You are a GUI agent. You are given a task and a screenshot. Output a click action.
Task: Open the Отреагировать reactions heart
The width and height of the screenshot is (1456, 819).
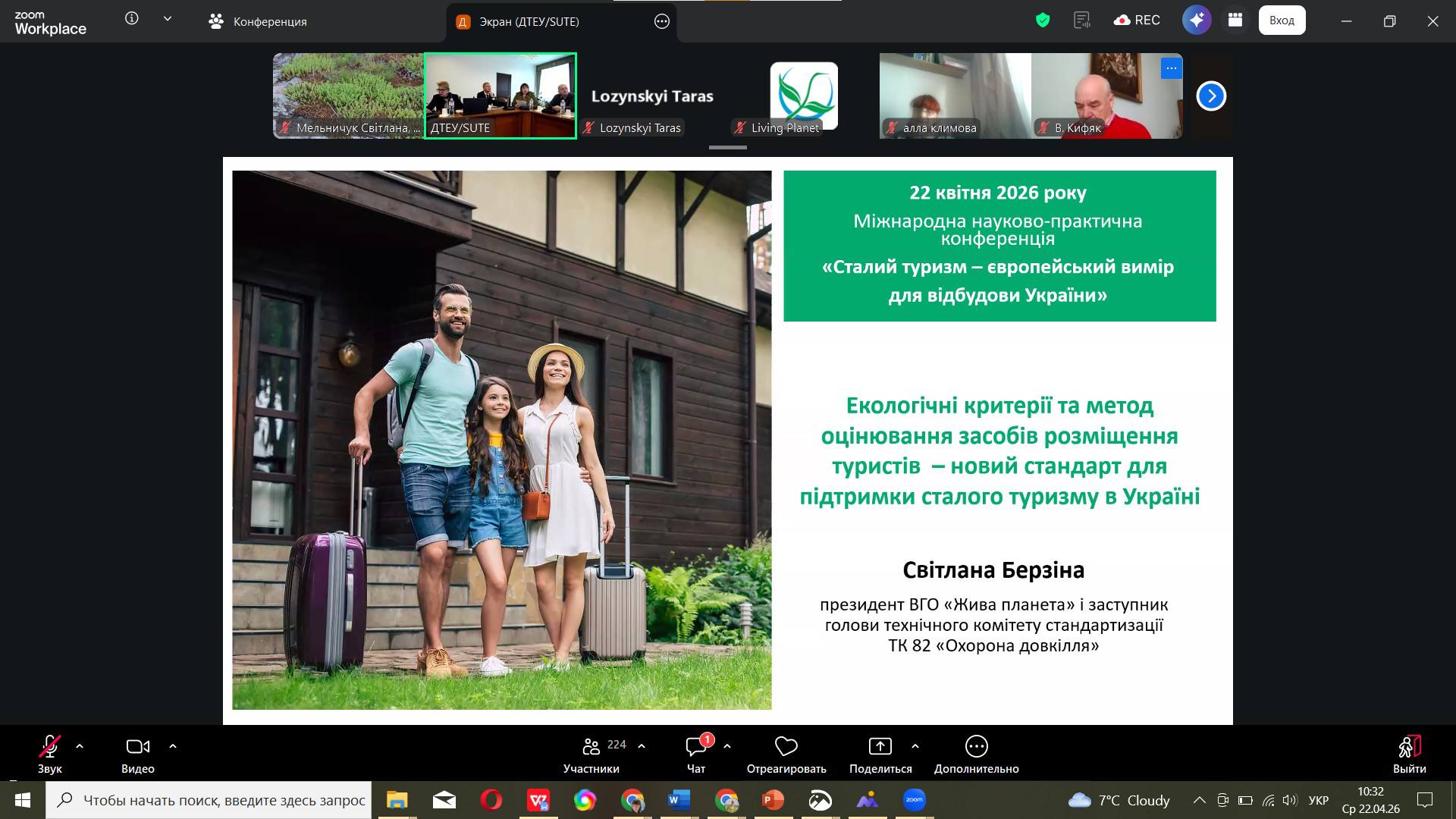786,747
